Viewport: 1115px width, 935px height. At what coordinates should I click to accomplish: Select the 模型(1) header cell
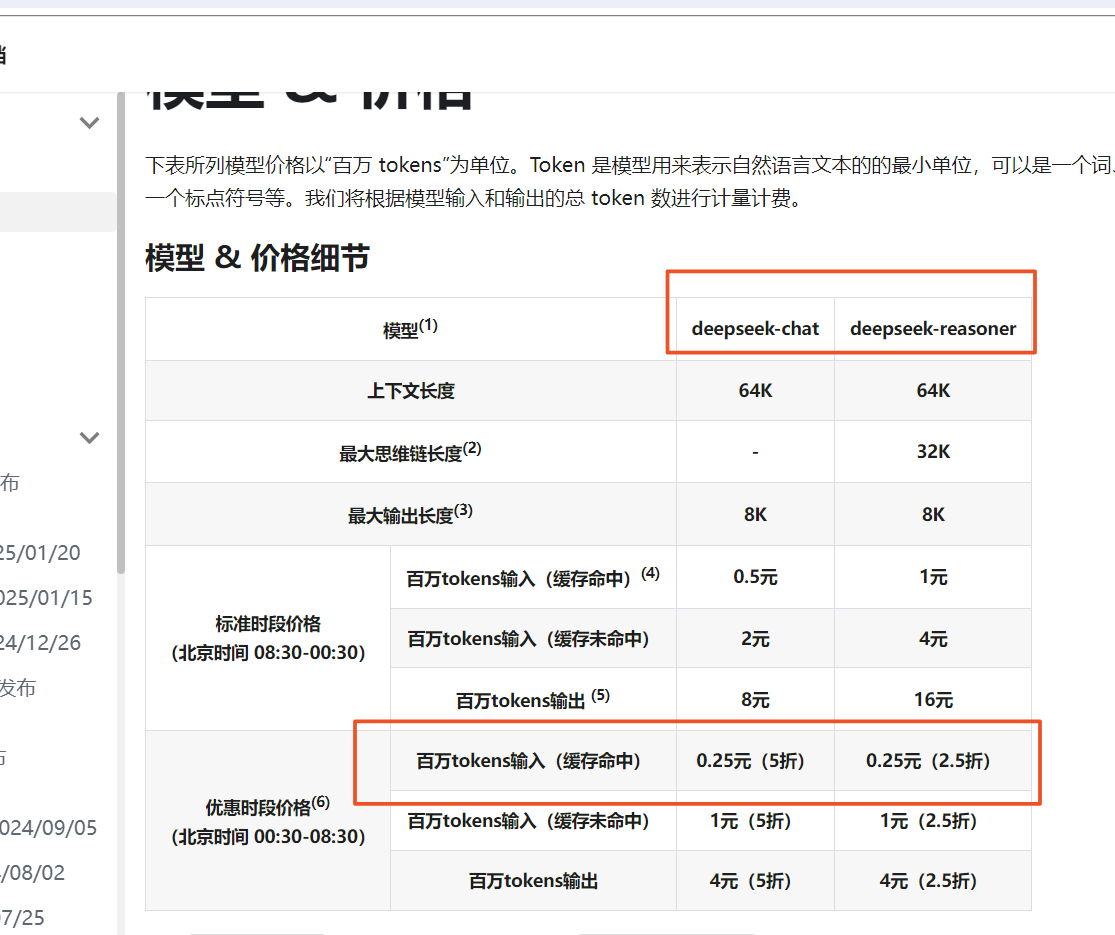tap(410, 329)
